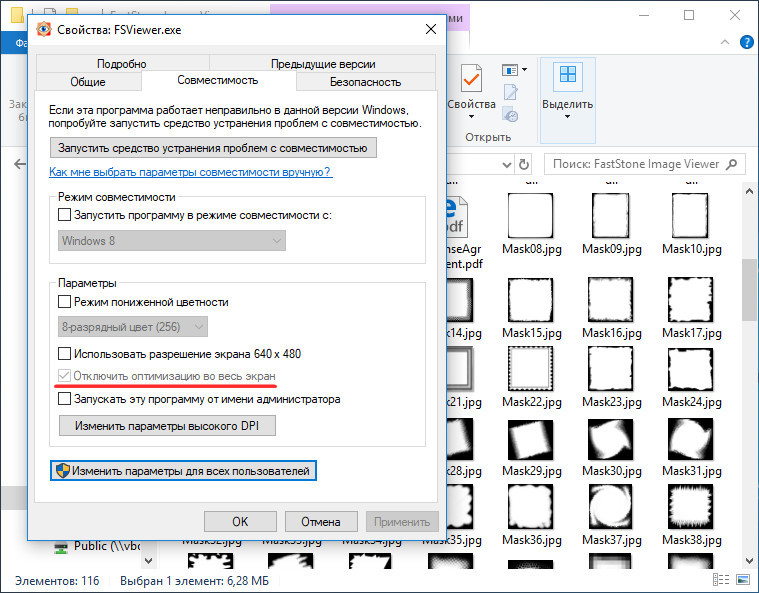Open the Windows 8 compatibility dropdown
This screenshot has width=759, height=593.
(172, 241)
